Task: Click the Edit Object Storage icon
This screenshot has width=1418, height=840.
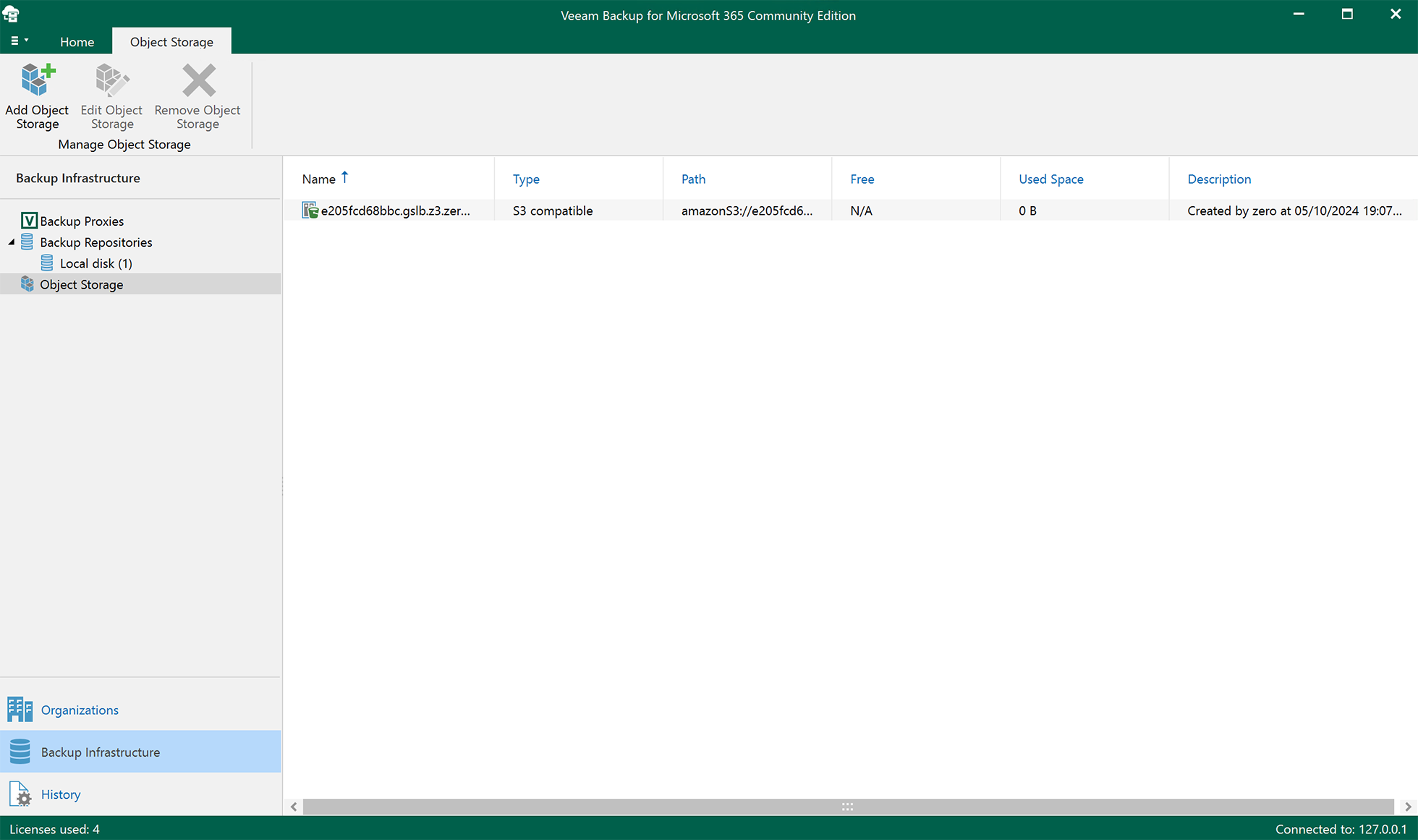Action: pos(111,80)
